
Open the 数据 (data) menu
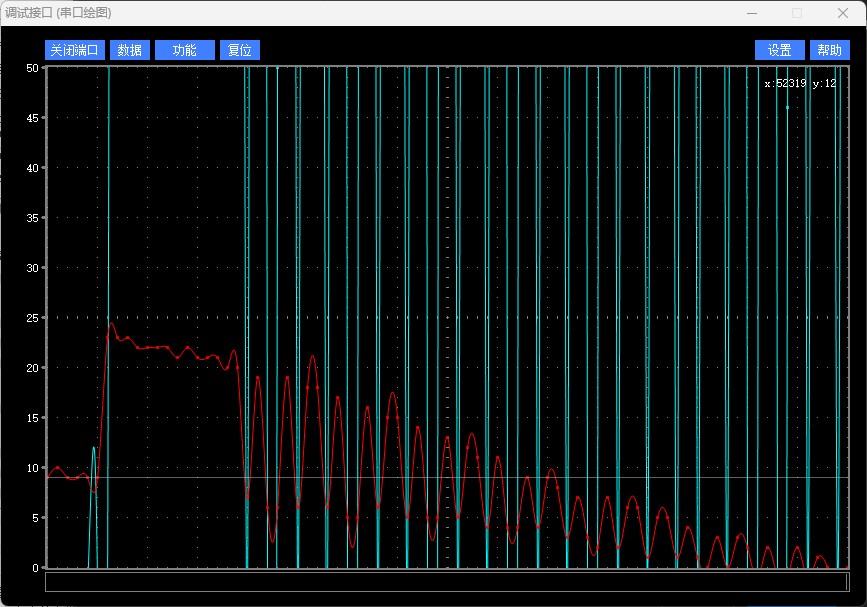point(129,50)
